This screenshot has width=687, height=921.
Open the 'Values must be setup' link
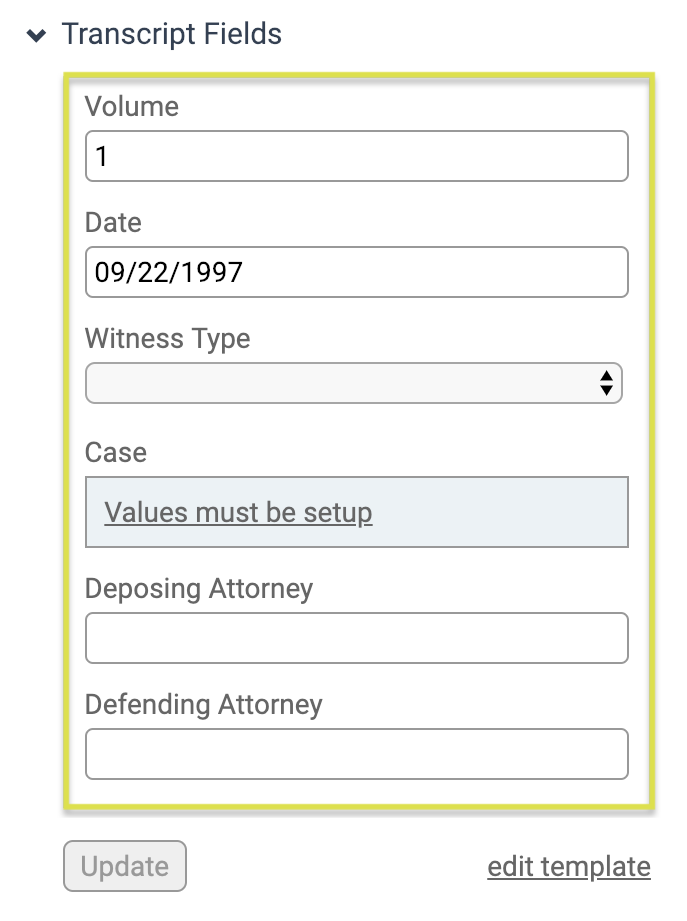coord(238,512)
